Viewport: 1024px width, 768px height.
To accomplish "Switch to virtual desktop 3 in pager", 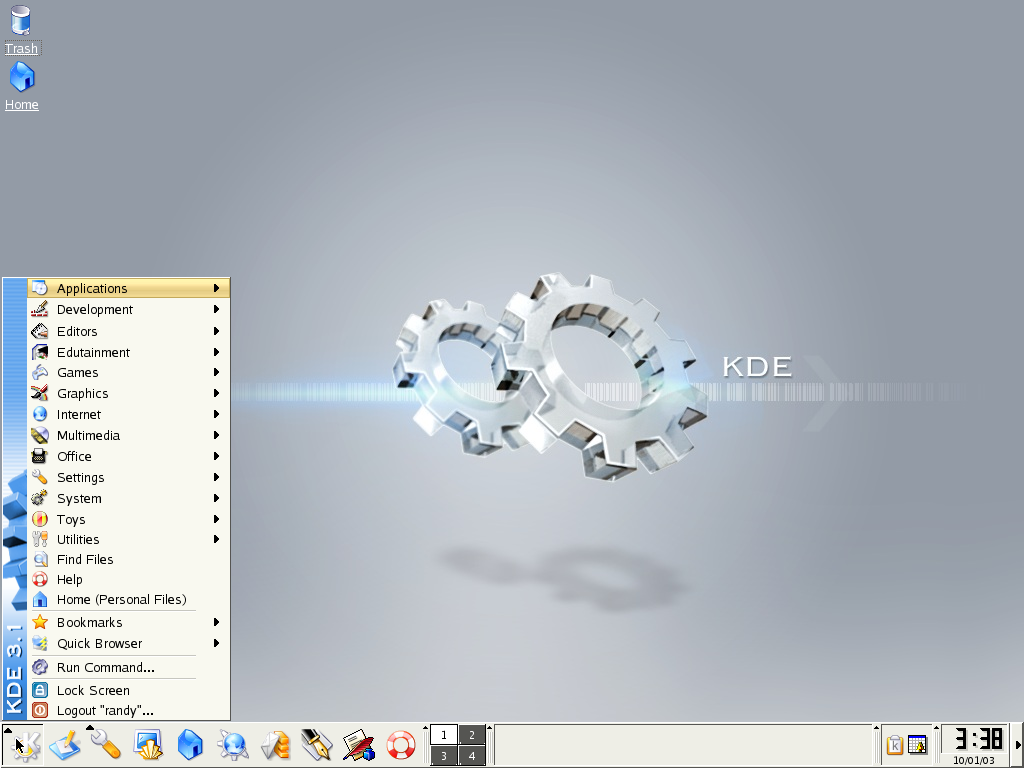I will coord(444,756).
